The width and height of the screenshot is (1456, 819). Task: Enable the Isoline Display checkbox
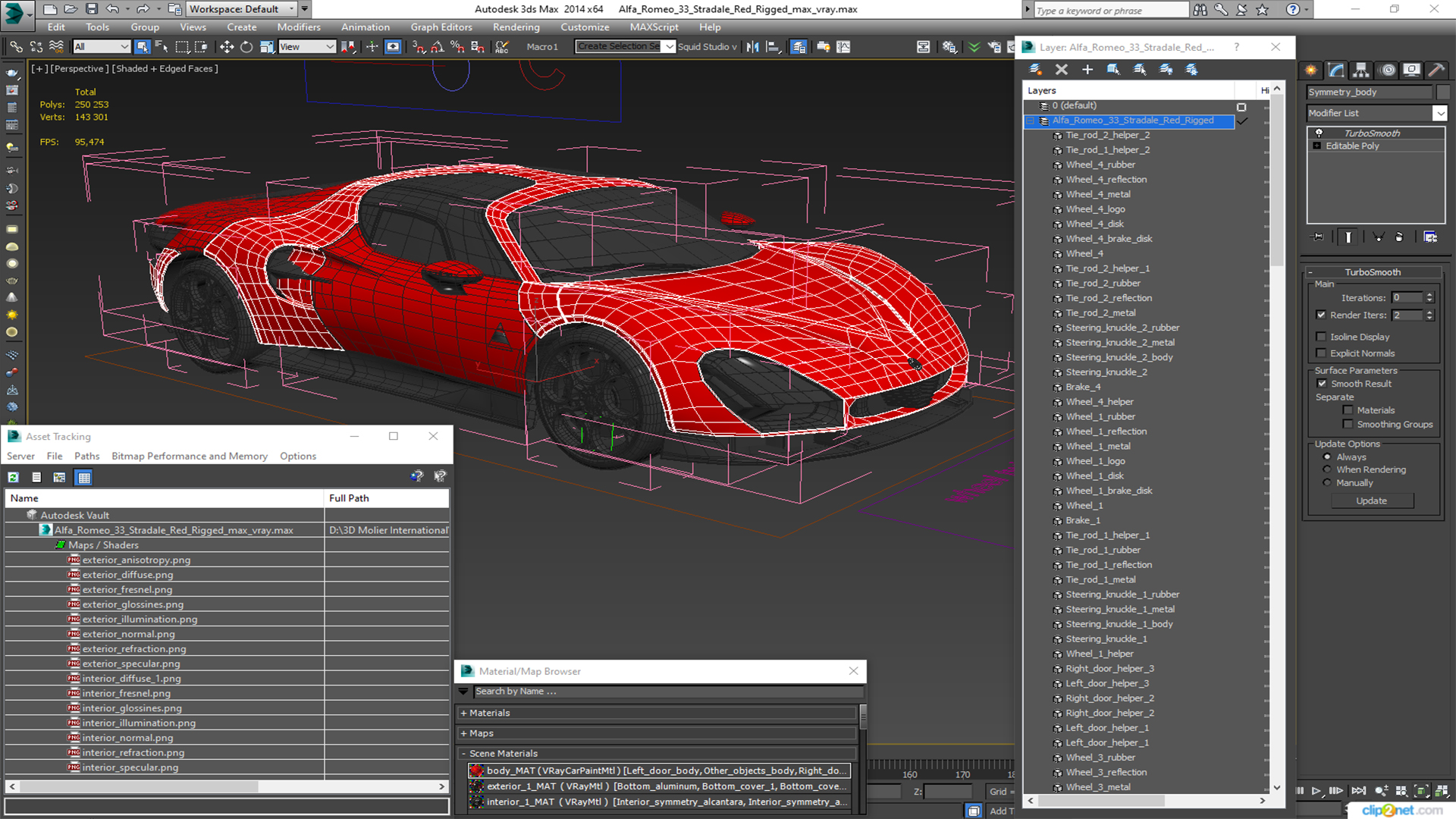tap(1321, 337)
